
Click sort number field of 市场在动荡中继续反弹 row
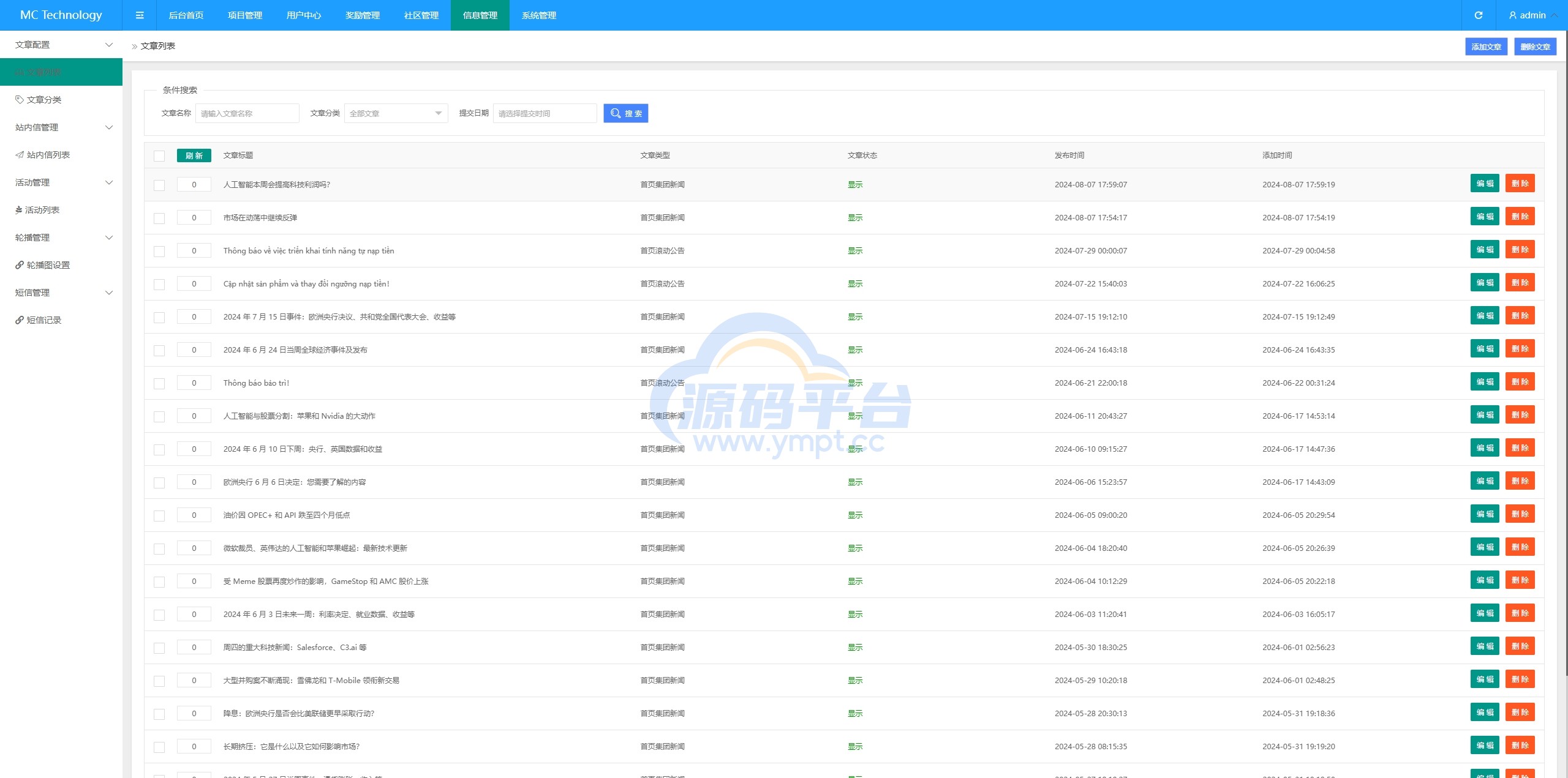coord(194,217)
